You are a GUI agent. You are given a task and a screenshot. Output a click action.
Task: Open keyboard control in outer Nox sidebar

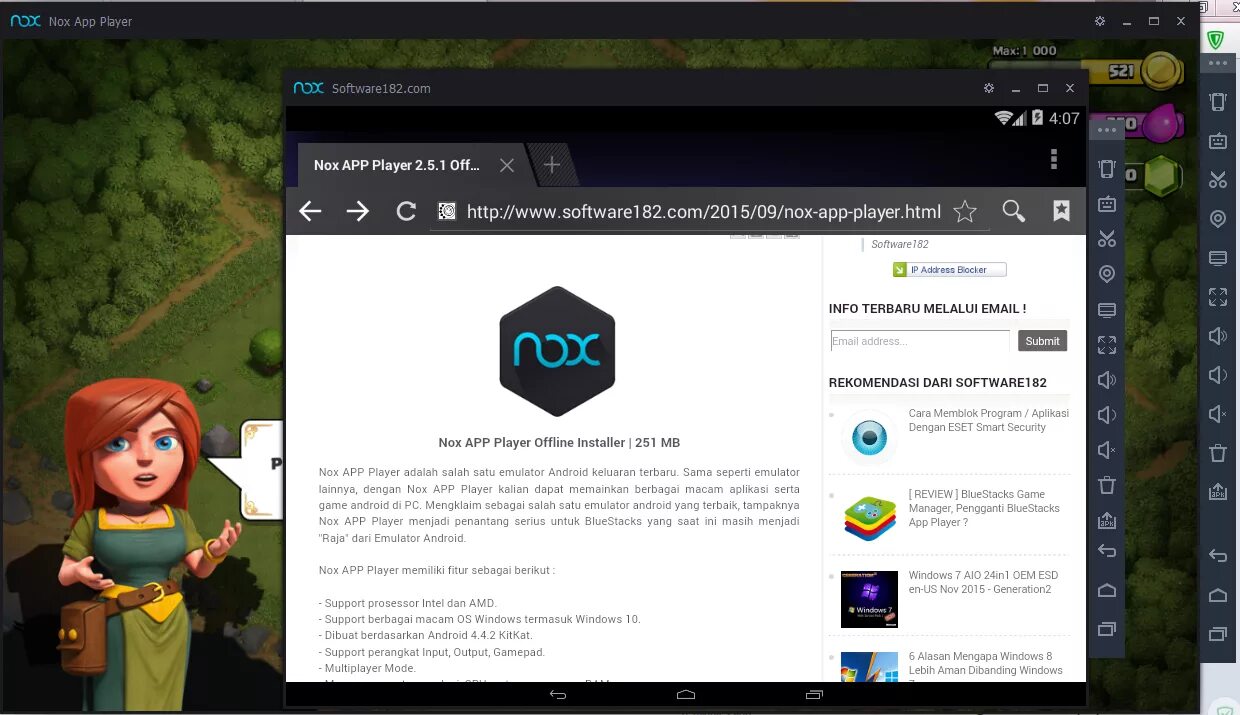coord(1218,141)
